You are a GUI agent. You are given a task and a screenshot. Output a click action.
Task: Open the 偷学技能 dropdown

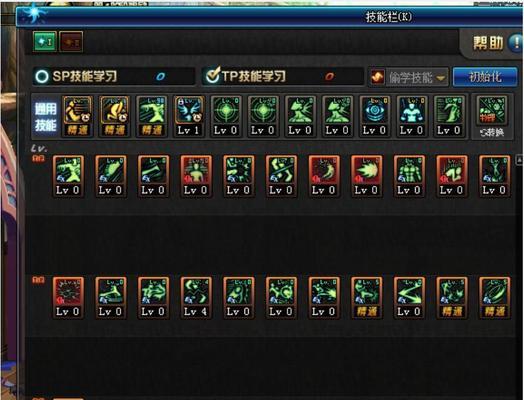[409, 78]
